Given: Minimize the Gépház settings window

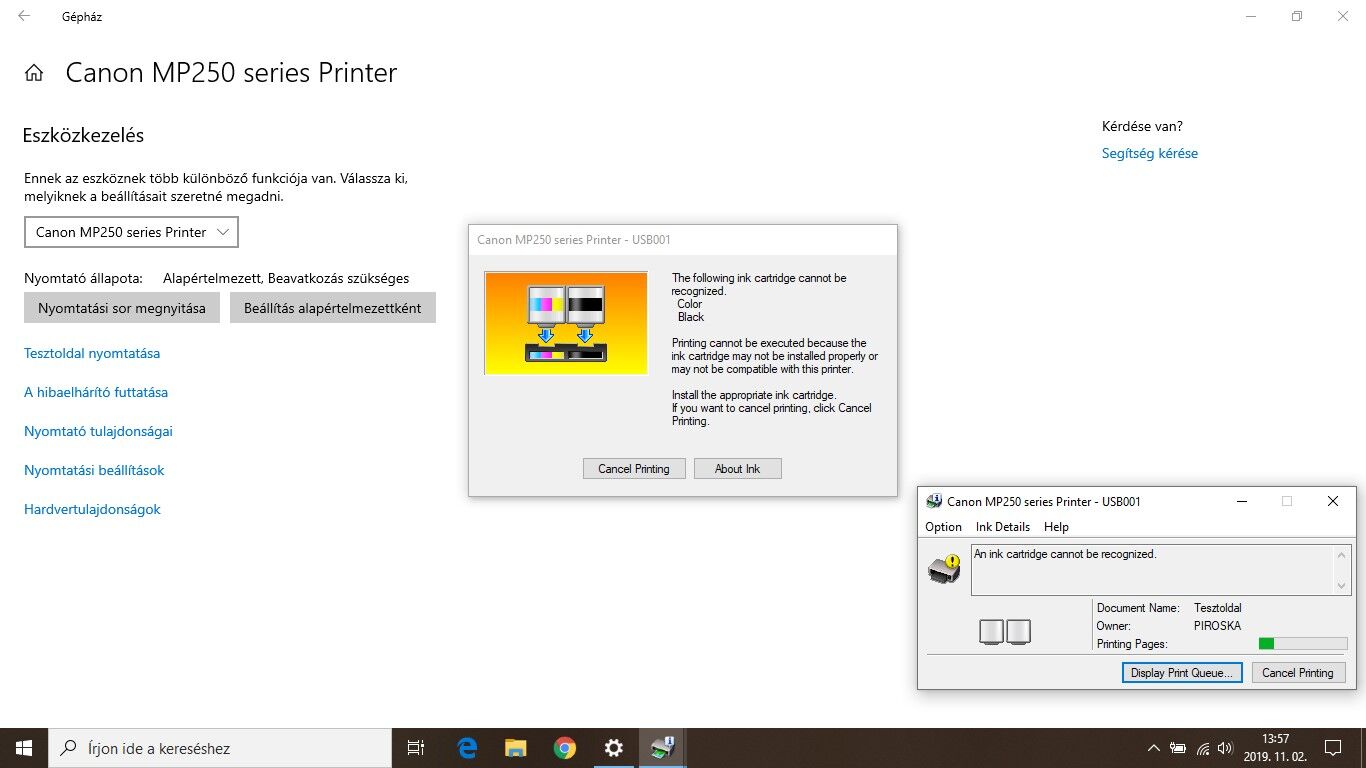Looking at the screenshot, I should click(x=1251, y=16).
